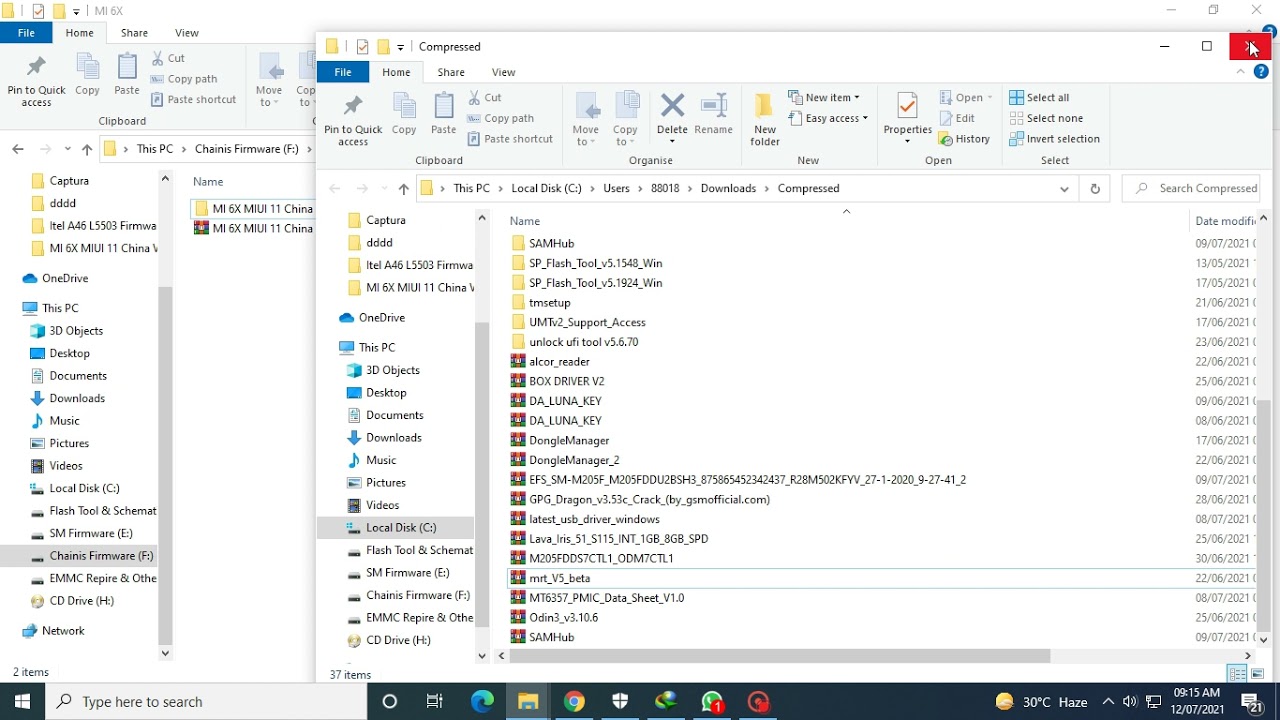Click Select none in ribbon
Image resolution: width=1280 pixels, height=720 pixels.
1046,118
